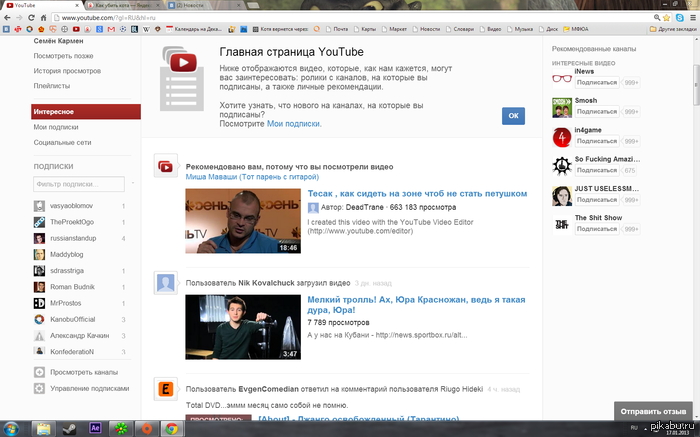Click the Просмотреть каналы plus icon
Viewport: 700px width, 437px height.
[x=39, y=371]
